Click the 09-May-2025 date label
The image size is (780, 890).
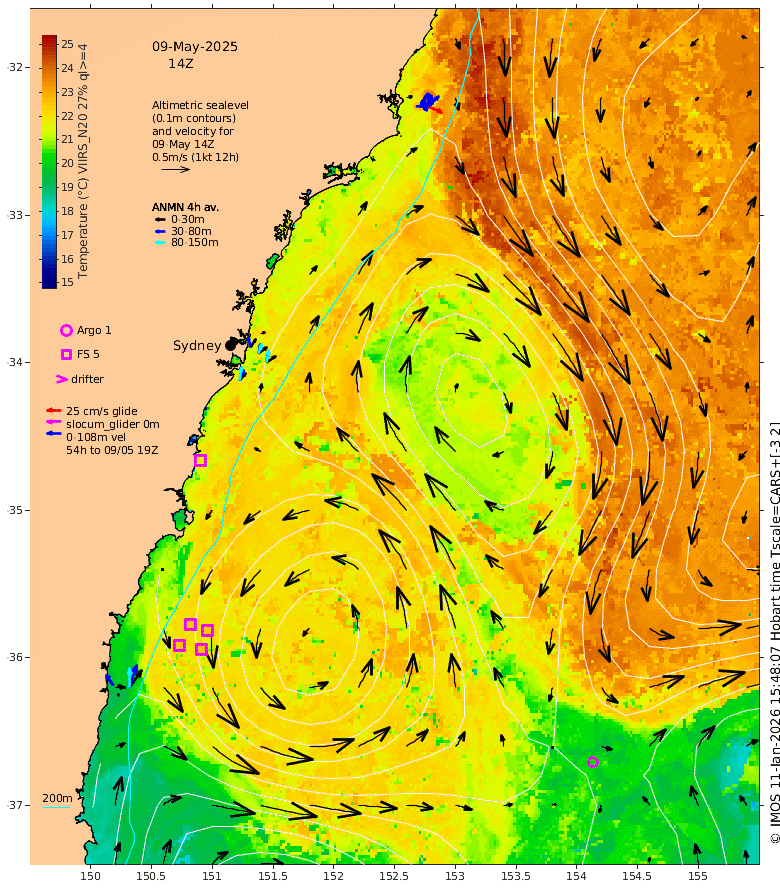click(x=195, y=47)
